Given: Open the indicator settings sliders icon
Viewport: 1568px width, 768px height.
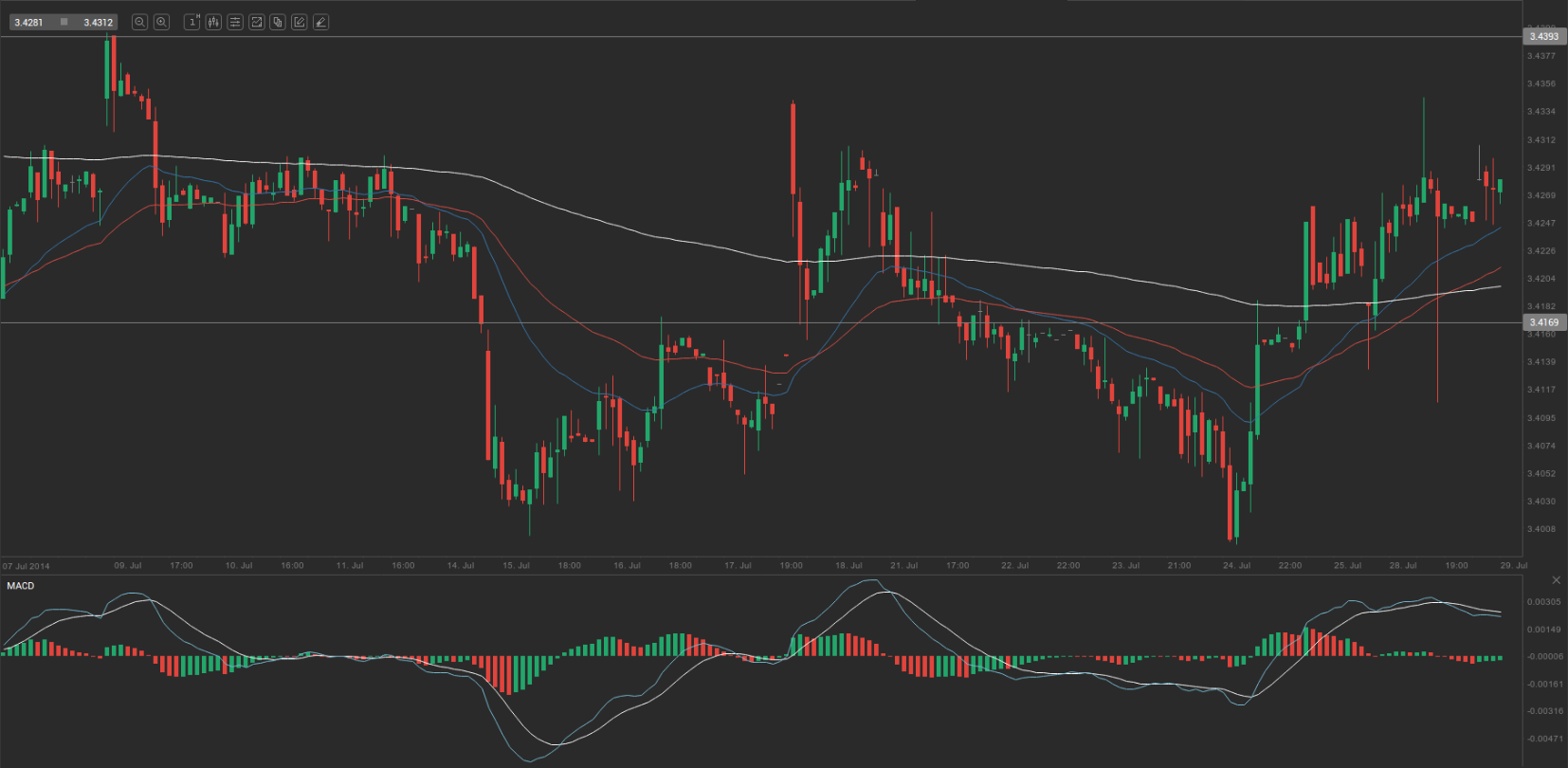Looking at the screenshot, I should point(235,22).
